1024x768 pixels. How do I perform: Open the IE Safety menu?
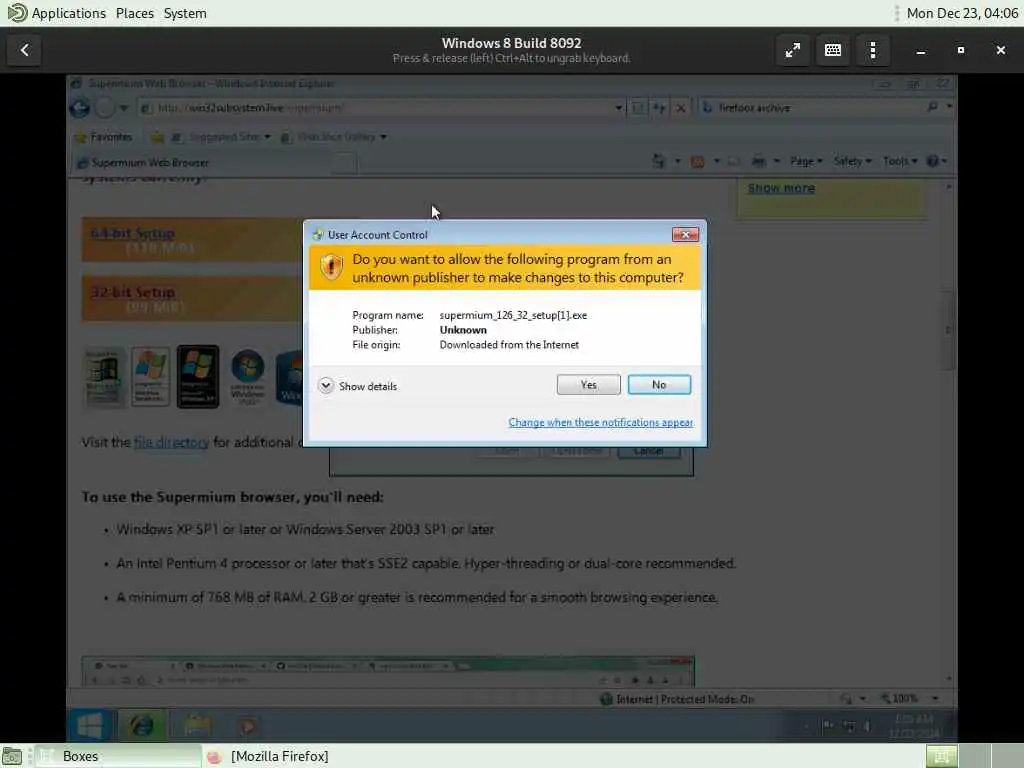(x=852, y=161)
